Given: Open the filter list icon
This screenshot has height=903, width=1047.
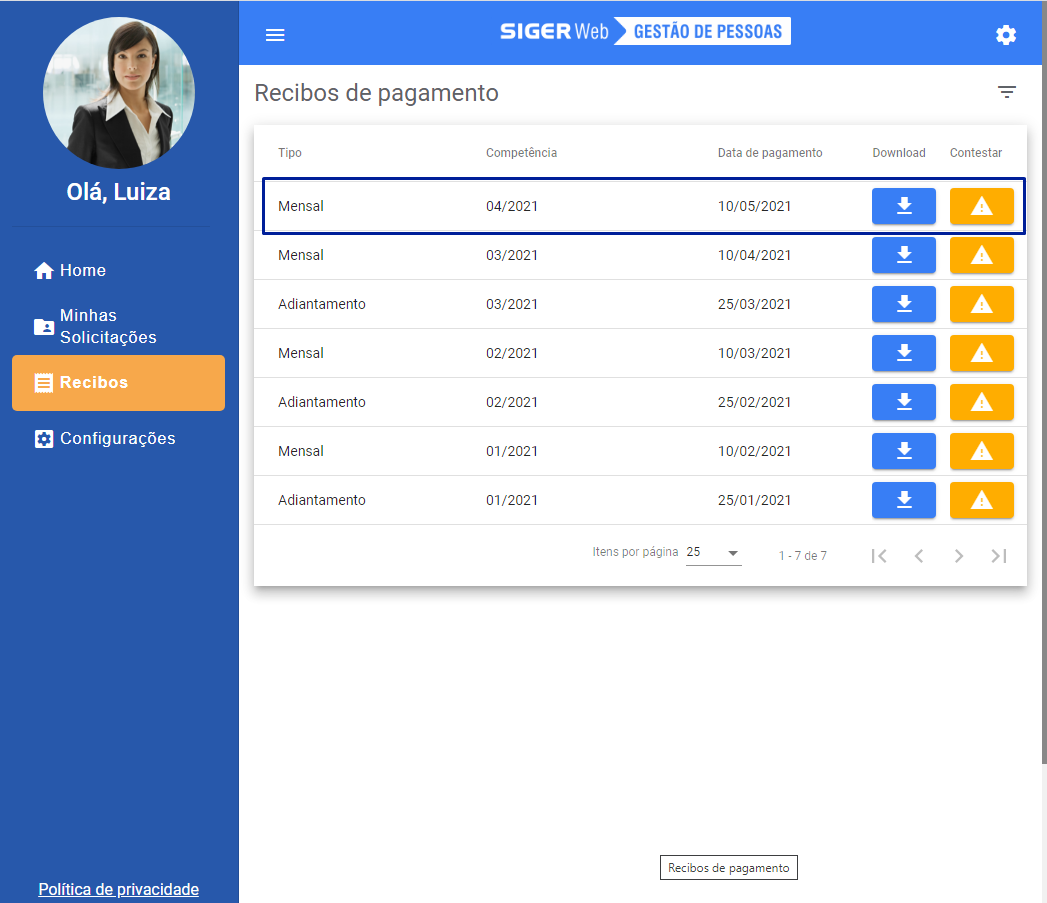Looking at the screenshot, I should (x=1006, y=92).
